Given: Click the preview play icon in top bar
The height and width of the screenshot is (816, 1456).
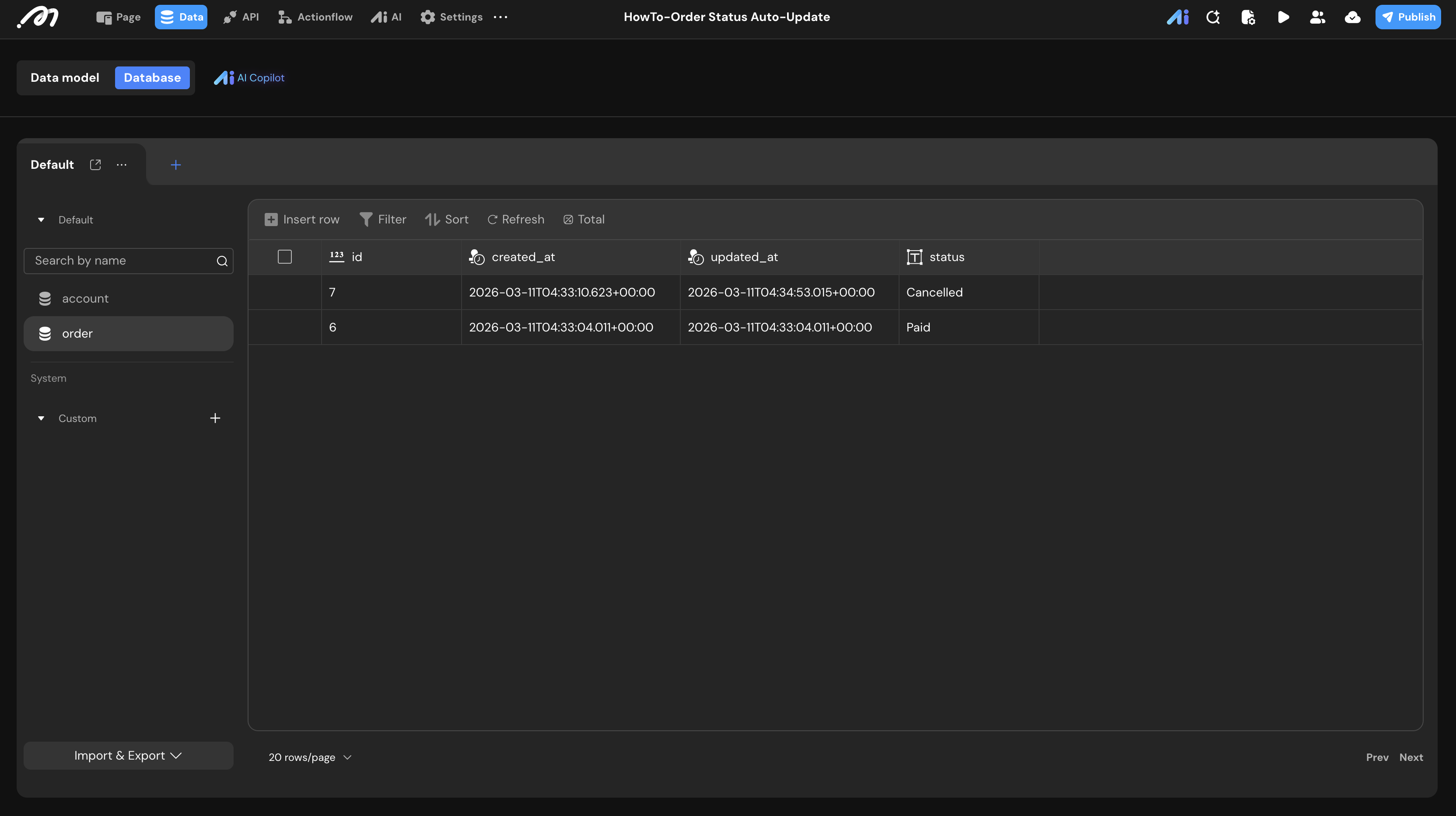Looking at the screenshot, I should click(x=1283, y=17).
